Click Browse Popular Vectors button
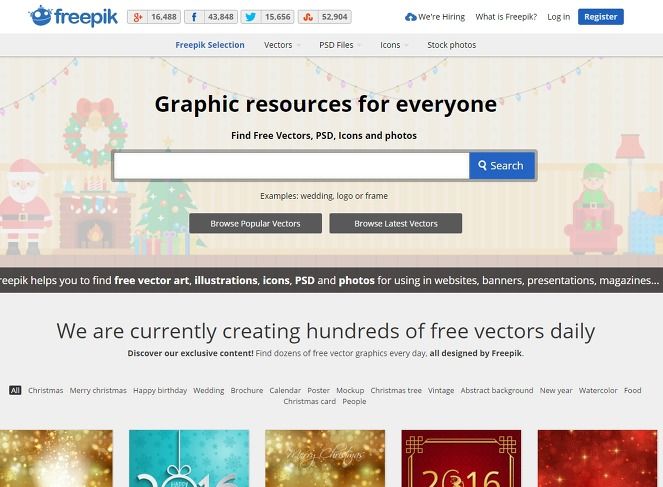This screenshot has width=663, height=487. point(255,223)
